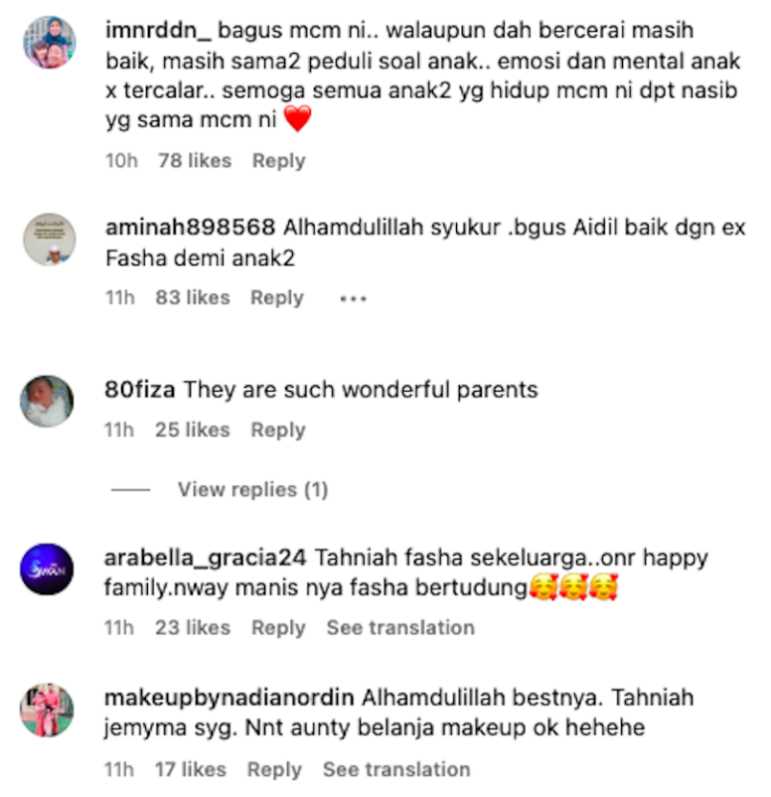771x797 pixels.
Task: View 83 likes on aminah898568 comment
Action: (193, 297)
